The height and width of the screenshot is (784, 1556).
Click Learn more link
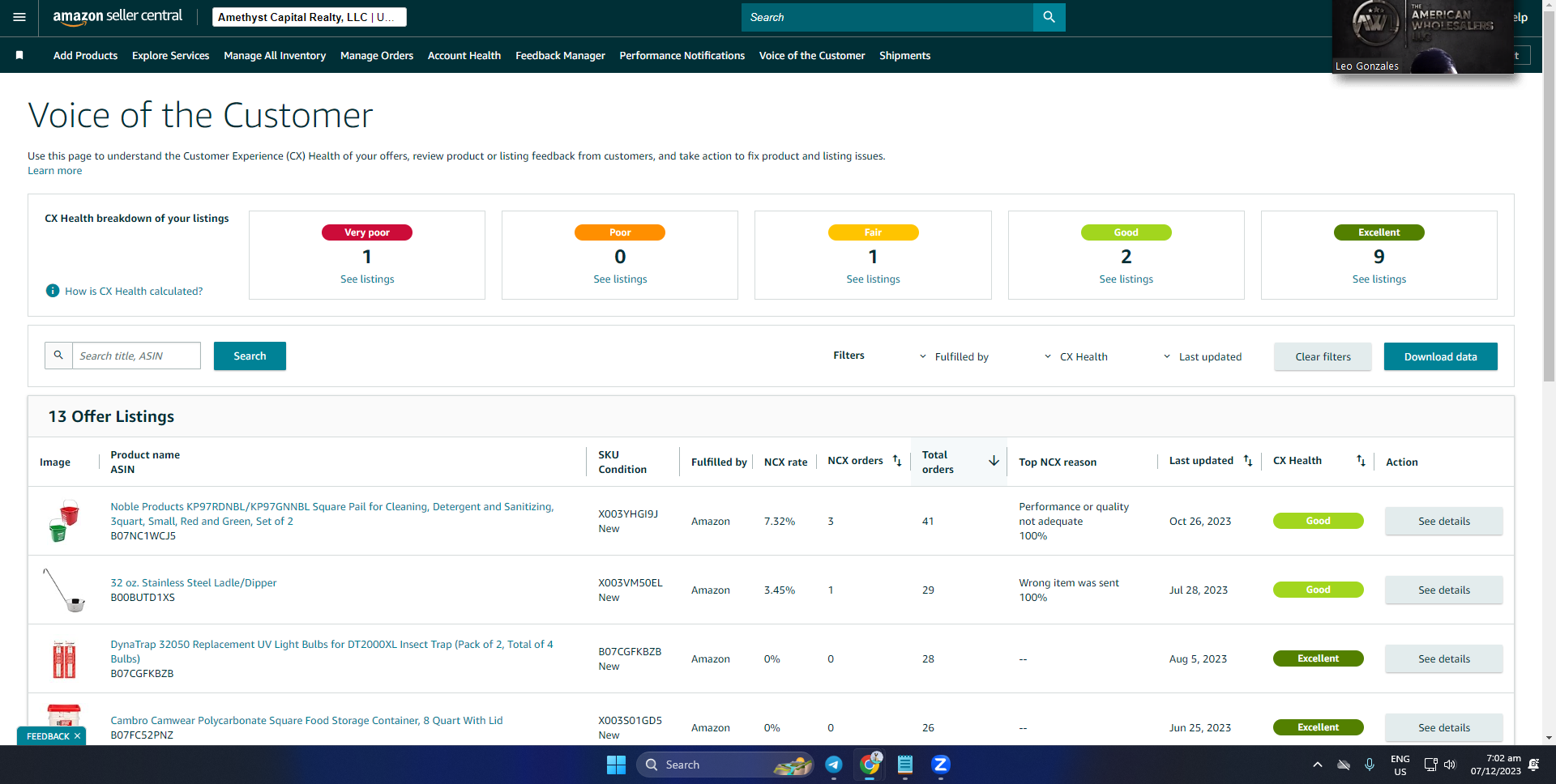click(54, 171)
